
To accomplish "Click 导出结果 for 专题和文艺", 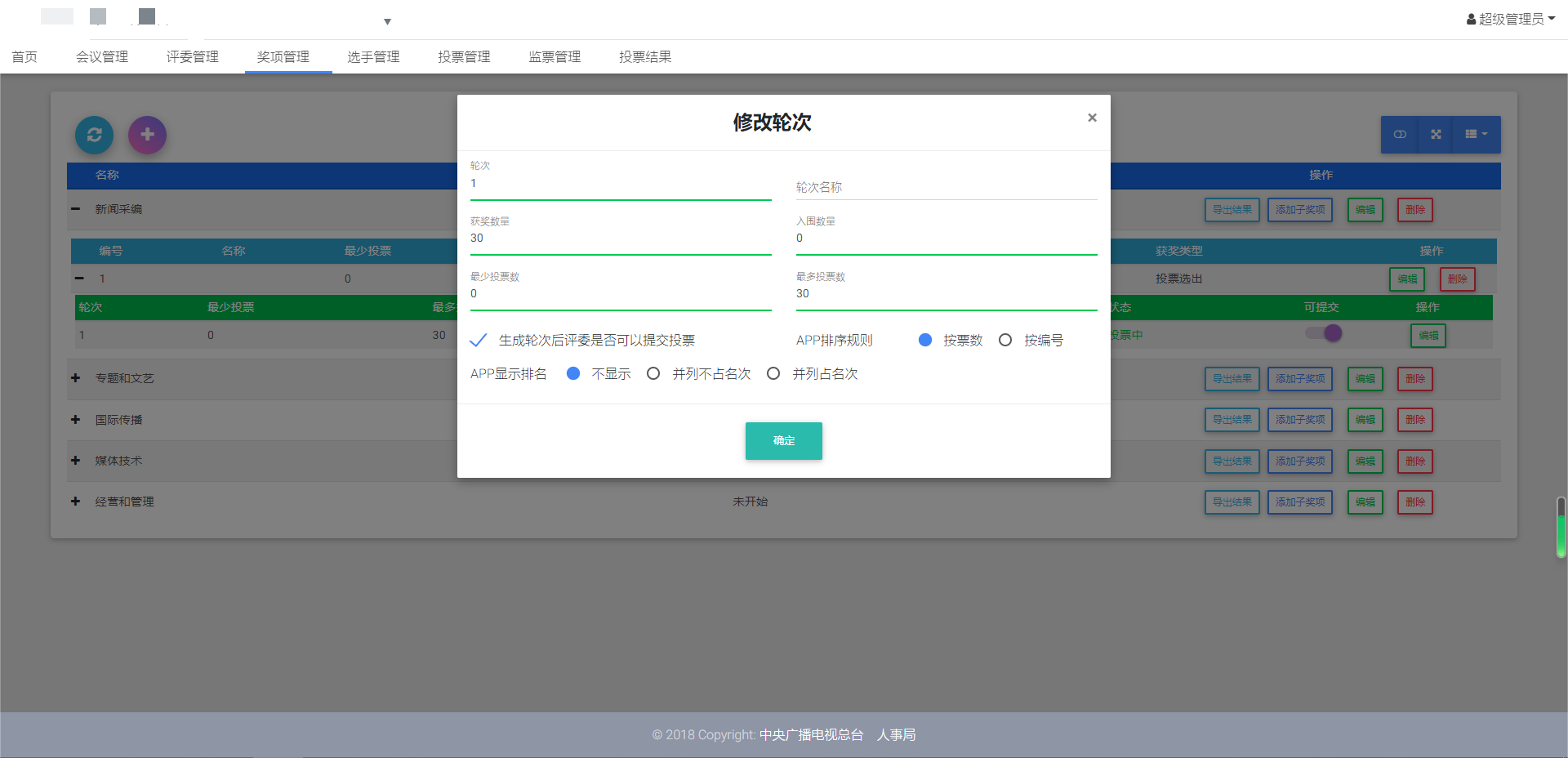I will click(x=1232, y=379).
